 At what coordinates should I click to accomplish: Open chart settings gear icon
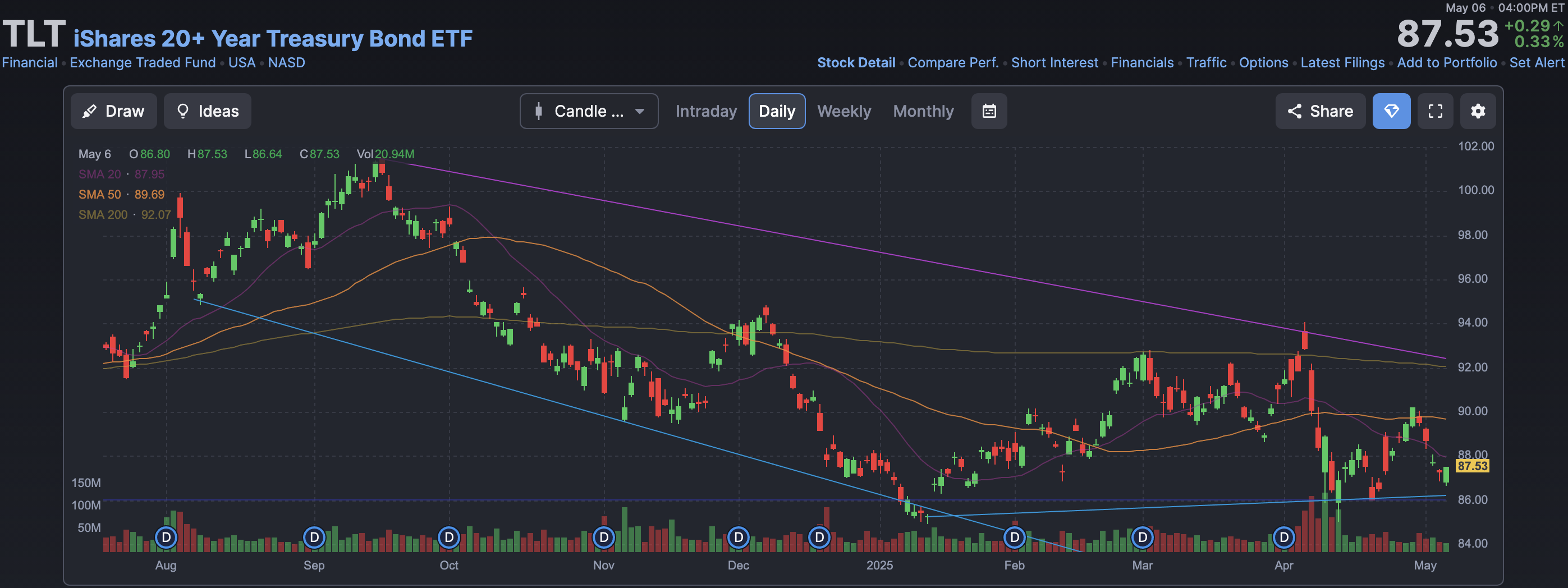pyautogui.click(x=1478, y=112)
